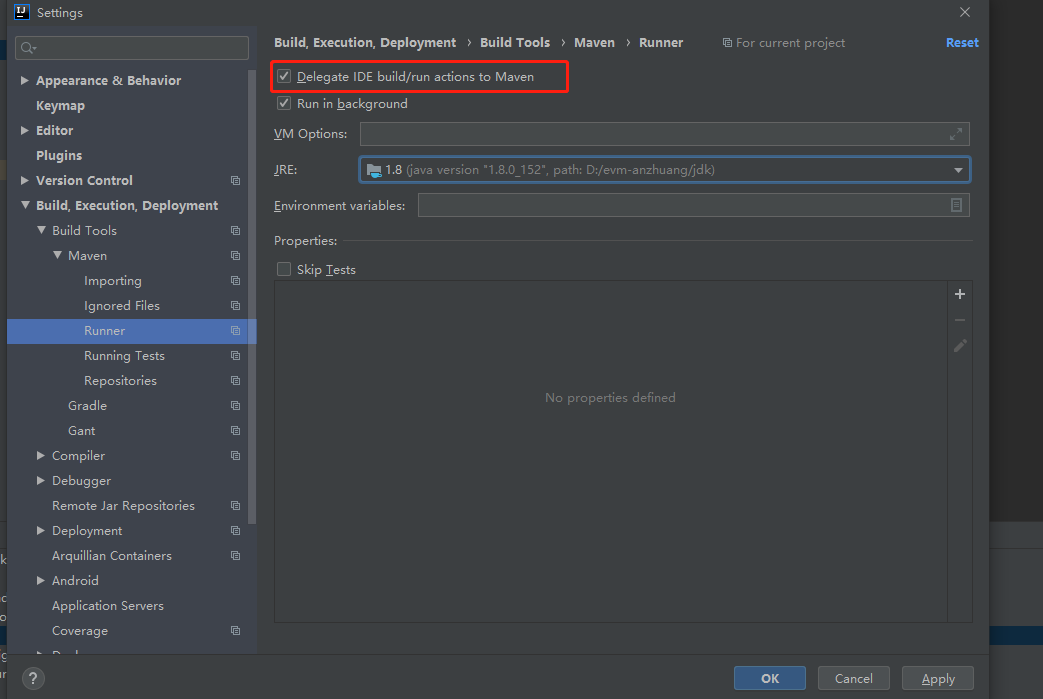Click project-level icon next to Runner

click(x=235, y=331)
